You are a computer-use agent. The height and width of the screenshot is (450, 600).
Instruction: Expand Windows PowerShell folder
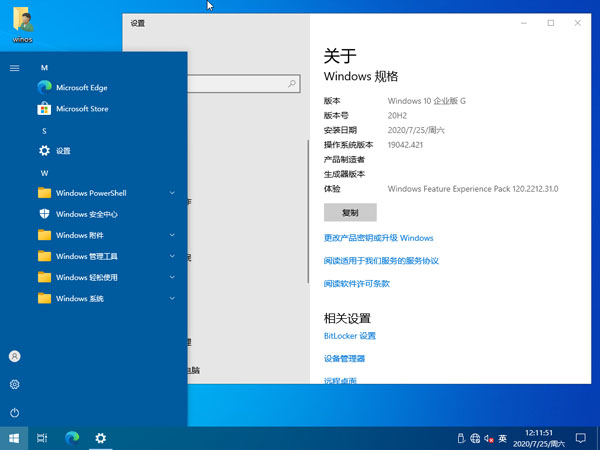click(x=106, y=193)
